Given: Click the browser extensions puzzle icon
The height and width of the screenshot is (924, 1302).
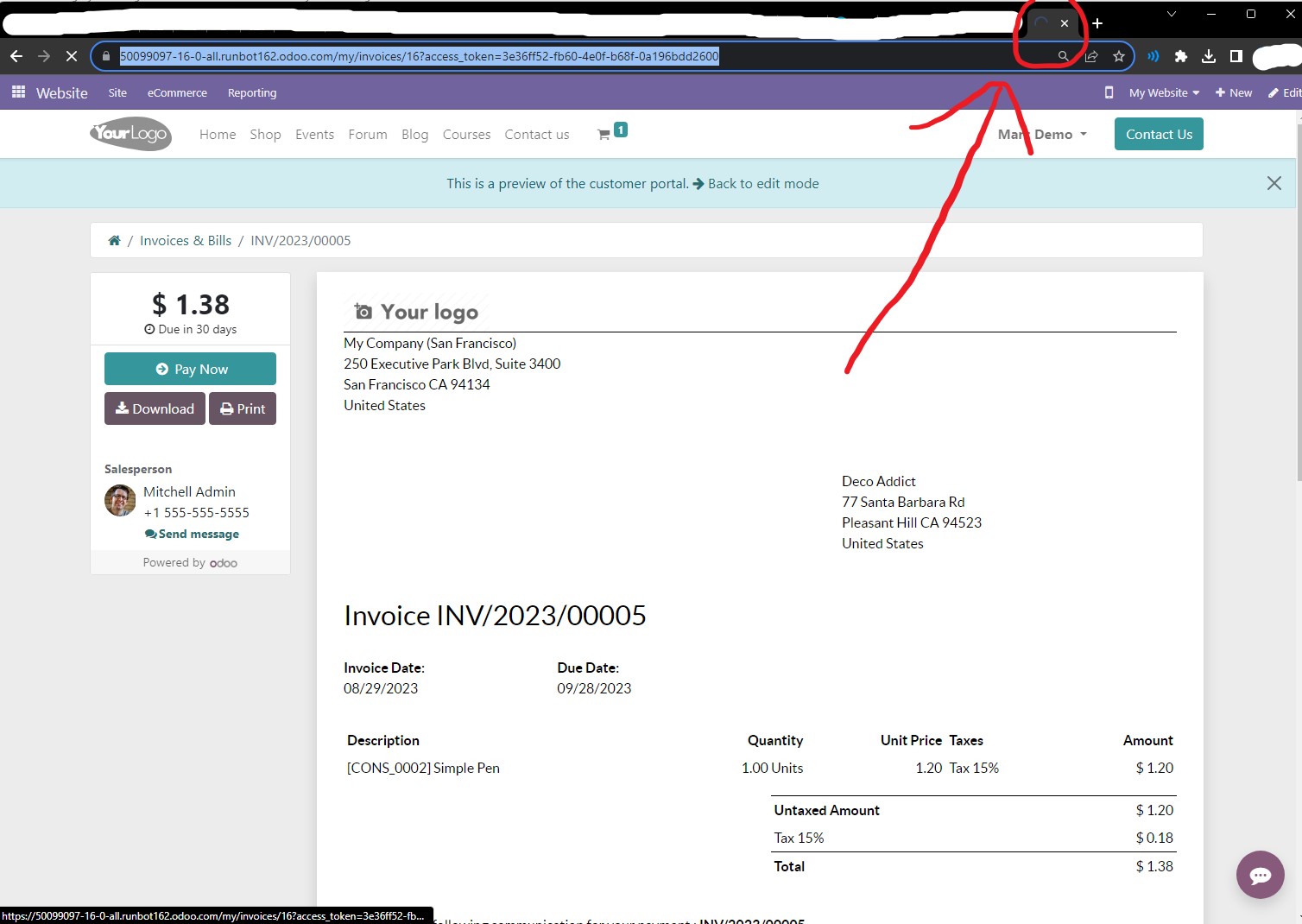Looking at the screenshot, I should click(1180, 56).
